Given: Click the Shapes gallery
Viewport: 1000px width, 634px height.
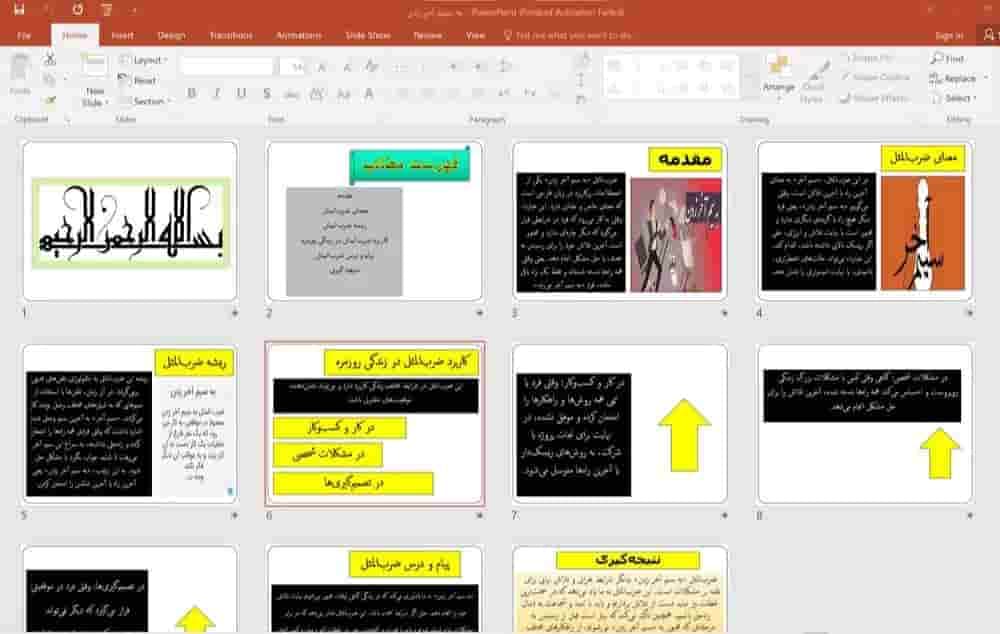Looking at the screenshot, I should 670,77.
